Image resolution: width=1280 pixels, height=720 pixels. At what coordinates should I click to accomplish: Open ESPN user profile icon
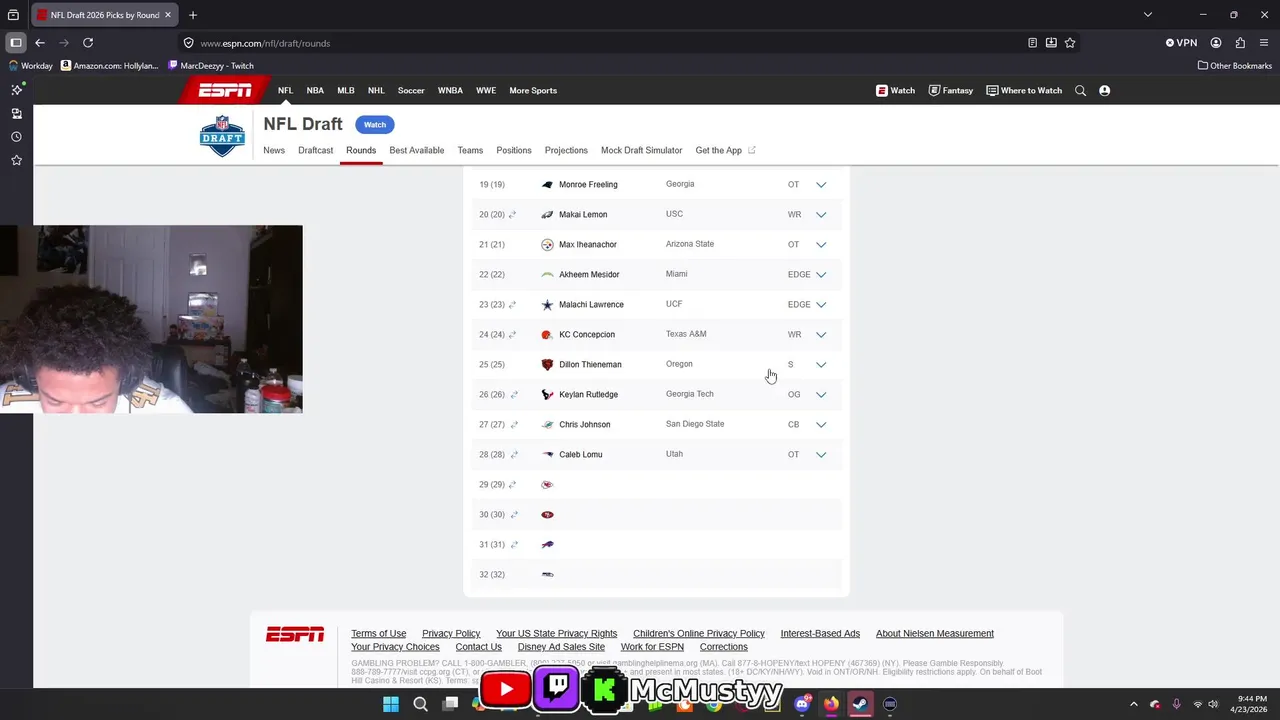(1104, 90)
